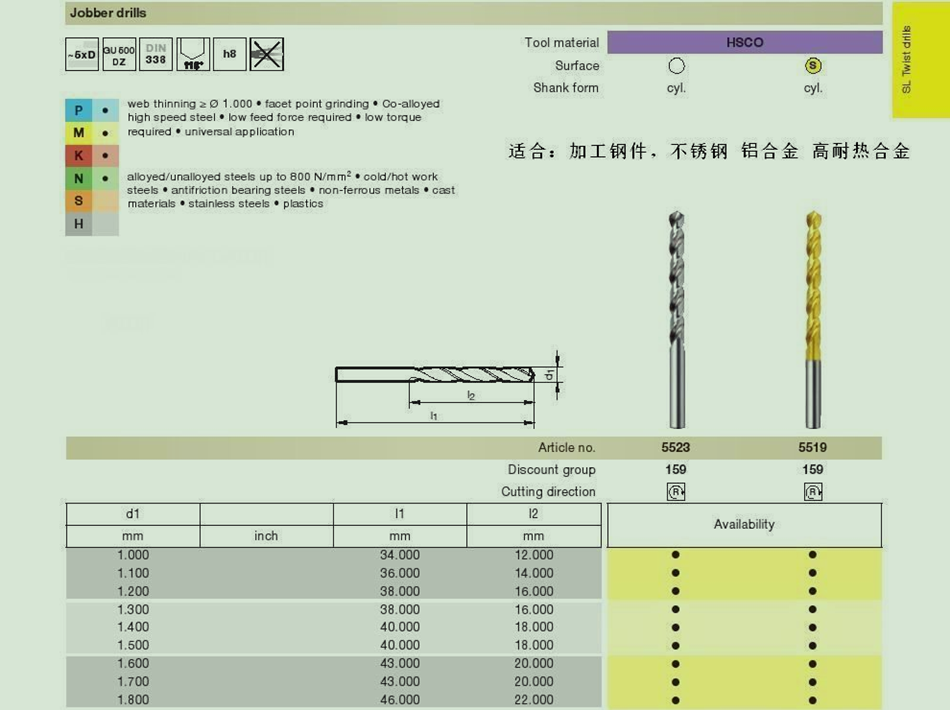
Task: Click the gold coated drill image
Action: (814, 319)
